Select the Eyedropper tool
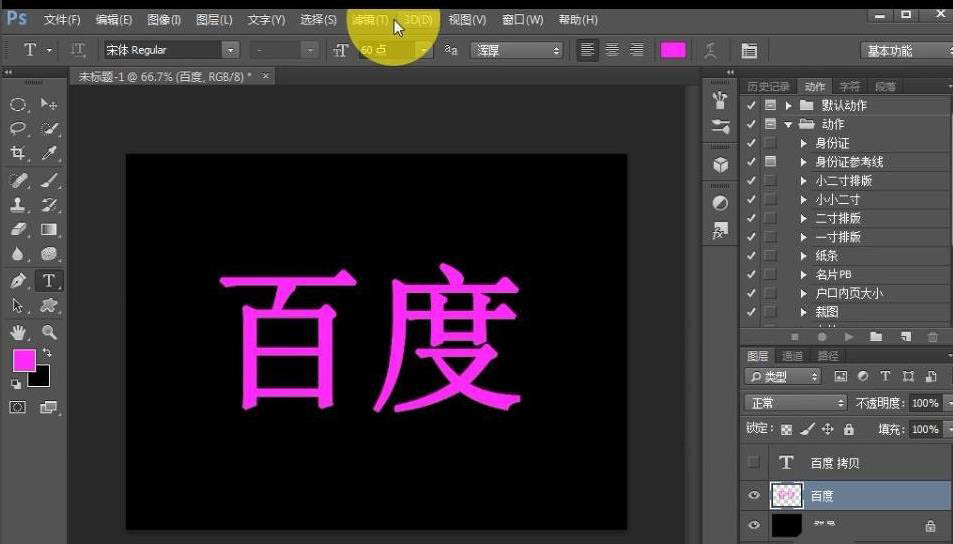 coord(49,153)
